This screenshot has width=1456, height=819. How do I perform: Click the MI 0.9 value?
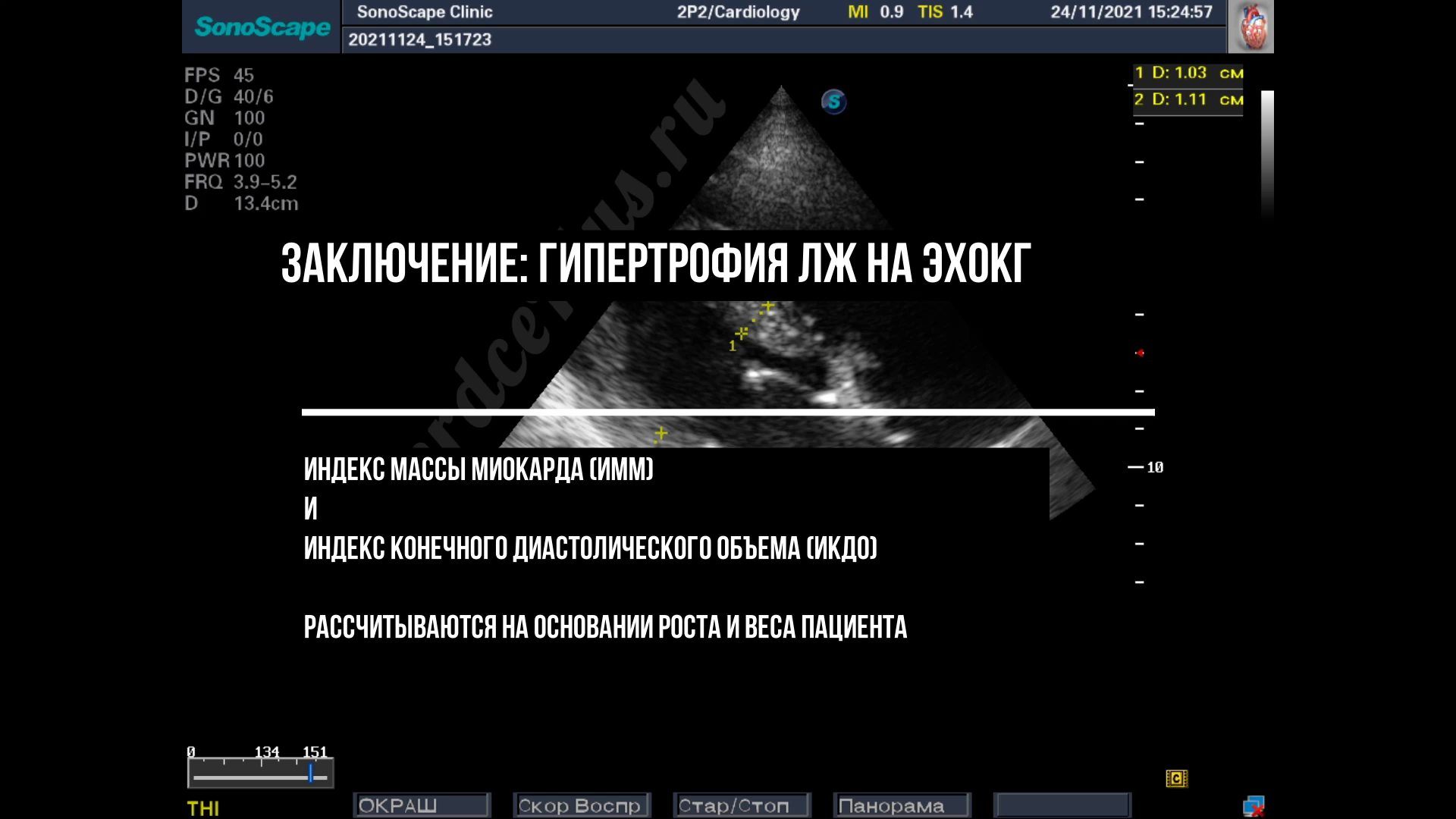pyautogui.click(x=876, y=12)
